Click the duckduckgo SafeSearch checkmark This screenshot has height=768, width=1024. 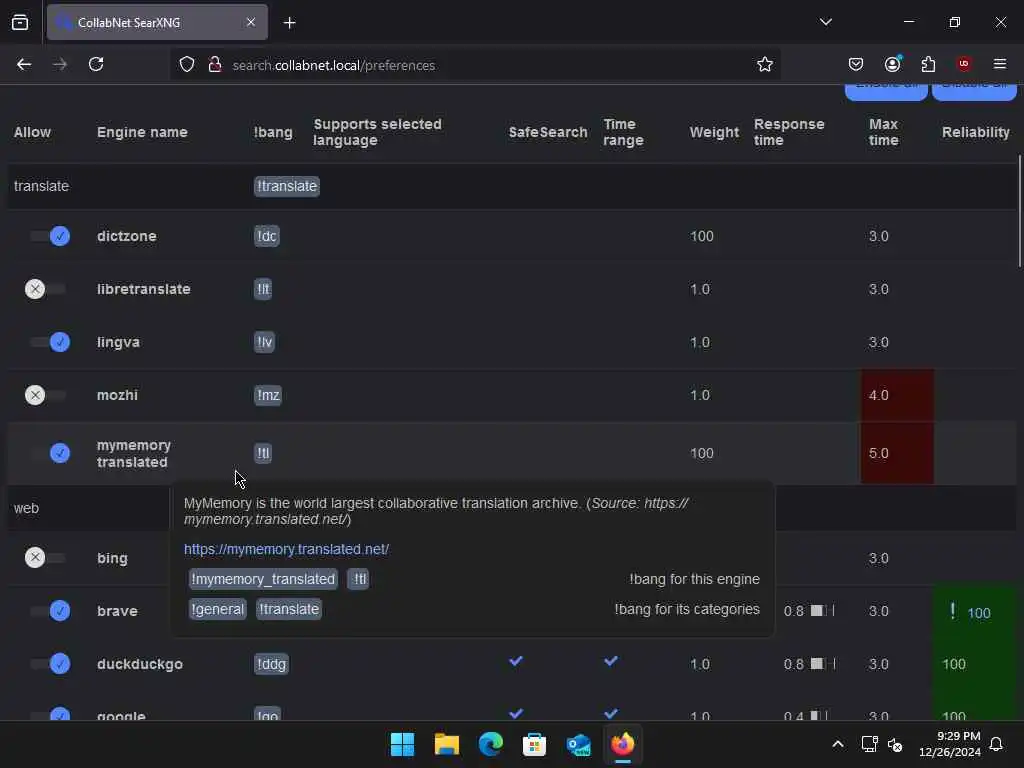tap(516, 661)
